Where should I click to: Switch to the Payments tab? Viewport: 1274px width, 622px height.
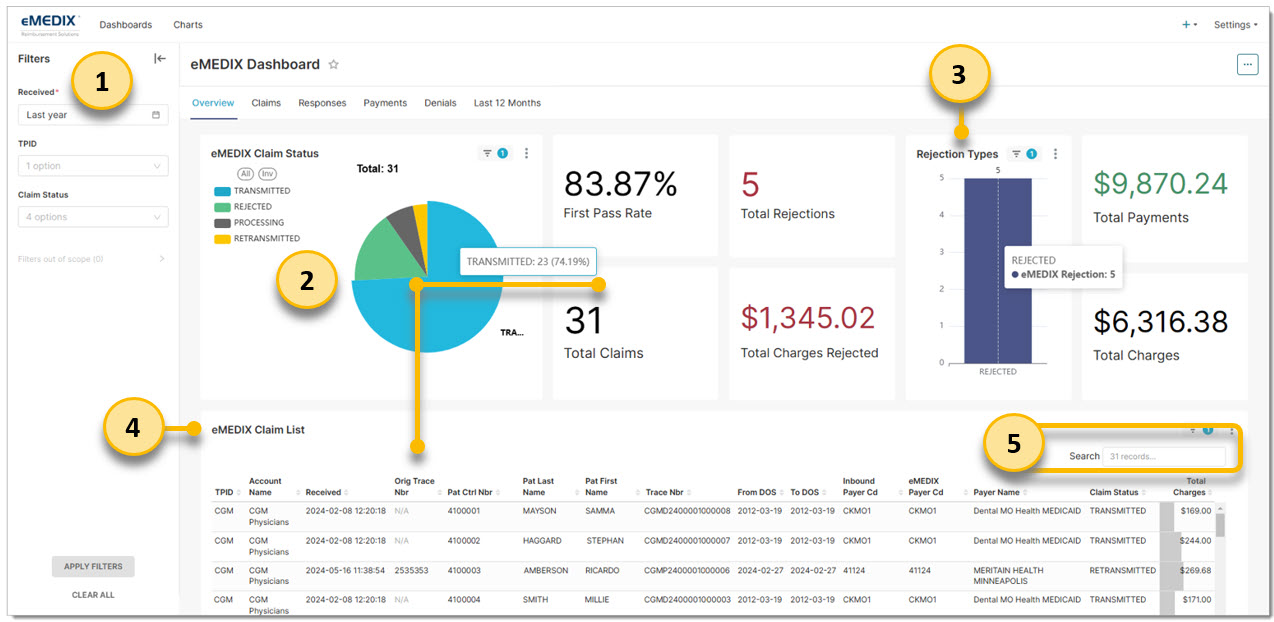coord(385,103)
